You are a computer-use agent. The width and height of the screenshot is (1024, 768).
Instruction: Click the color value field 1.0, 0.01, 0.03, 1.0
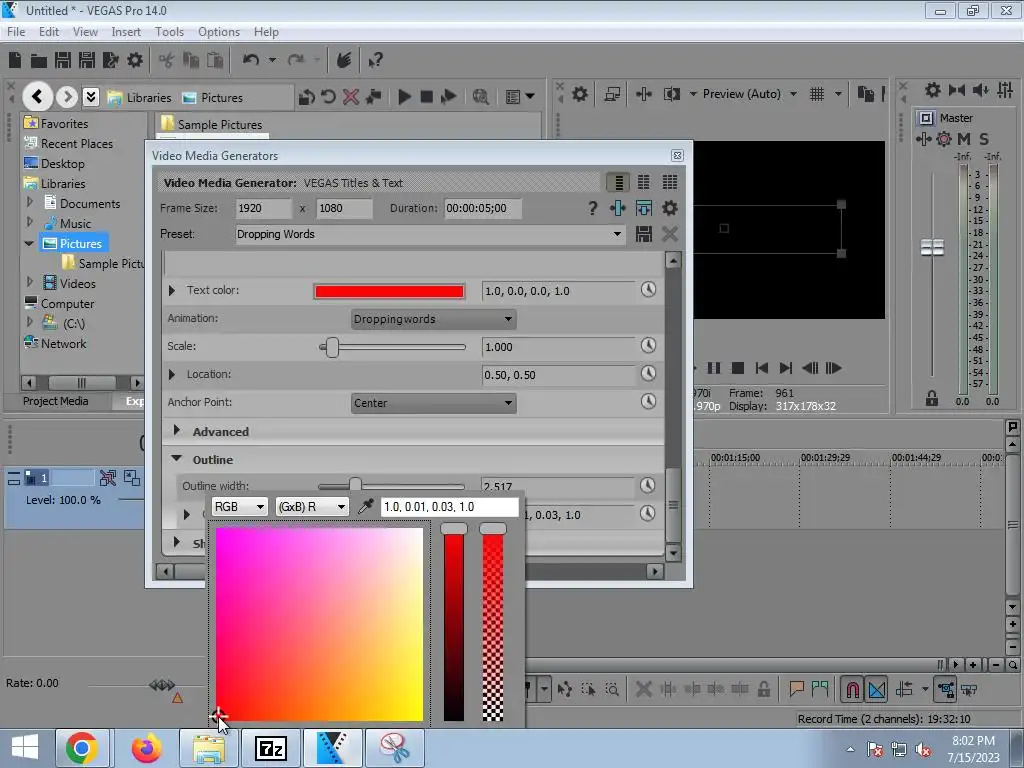(449, 507)
